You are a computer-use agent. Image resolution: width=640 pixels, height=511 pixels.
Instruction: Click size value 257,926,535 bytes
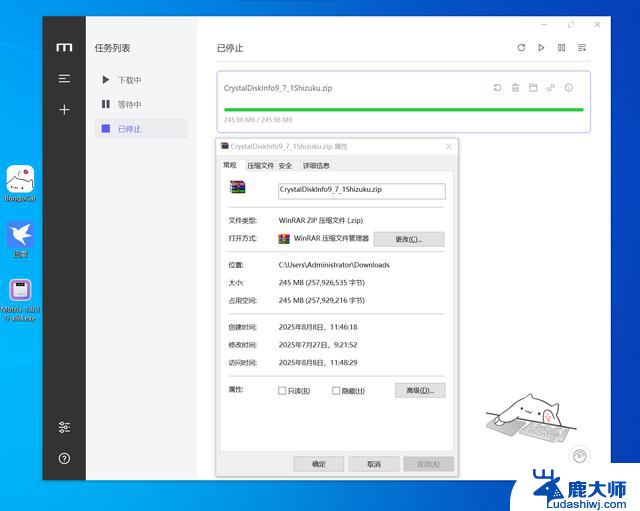click(322, 282)
